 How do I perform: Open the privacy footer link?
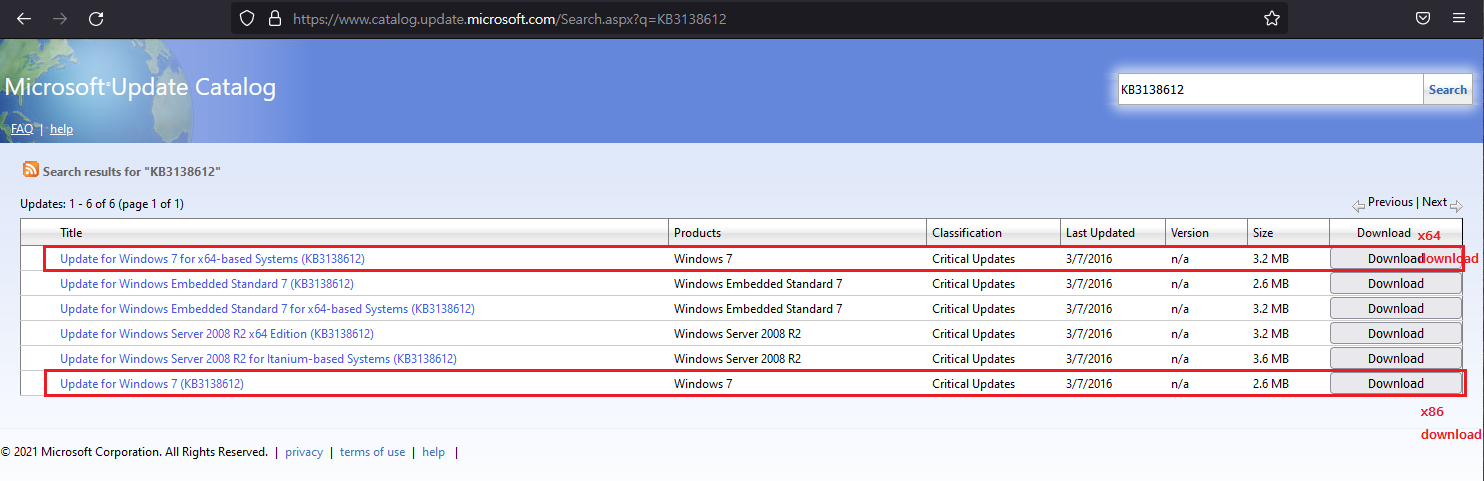coord(304,452)
